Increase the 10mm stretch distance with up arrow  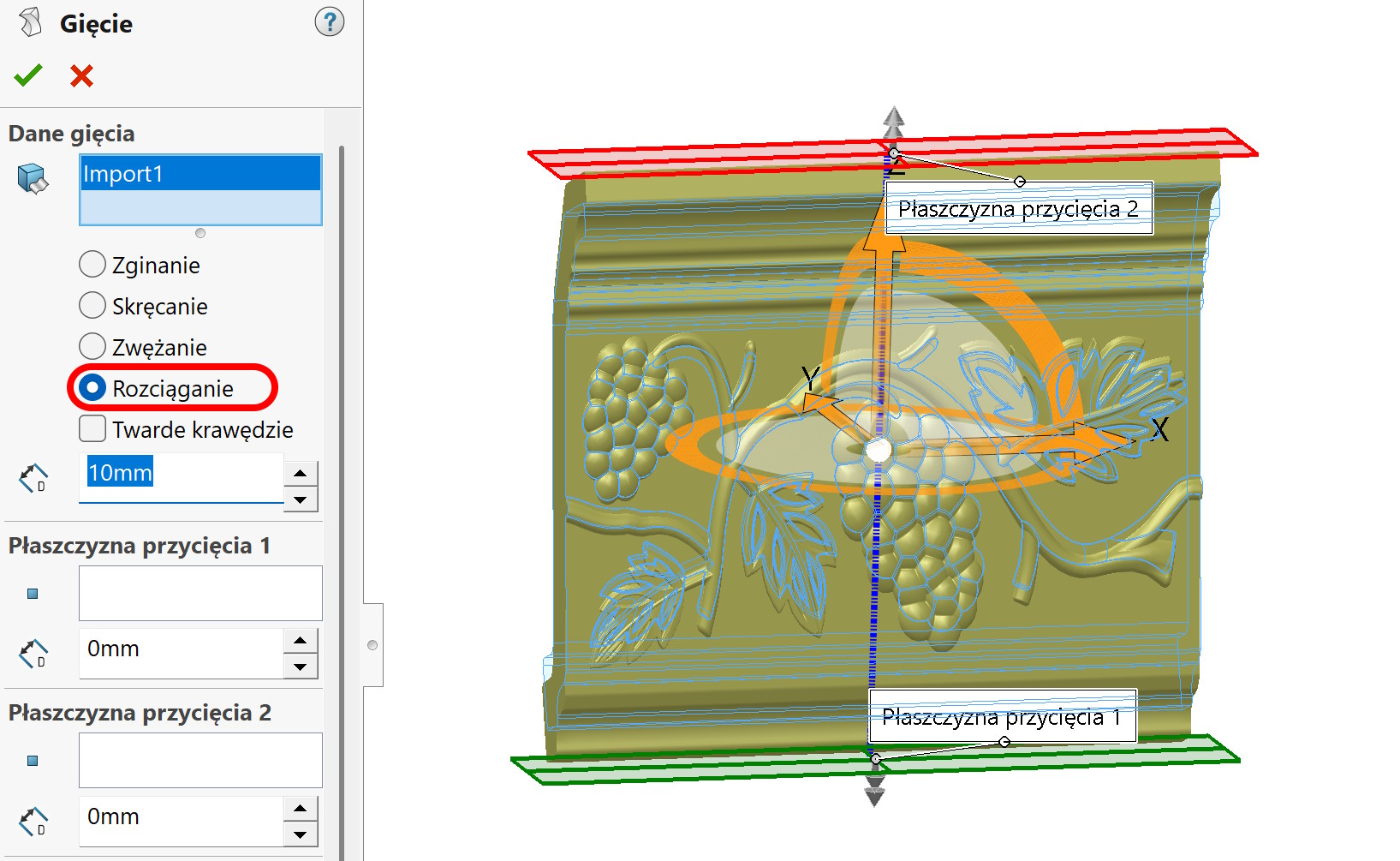[300, 473]
